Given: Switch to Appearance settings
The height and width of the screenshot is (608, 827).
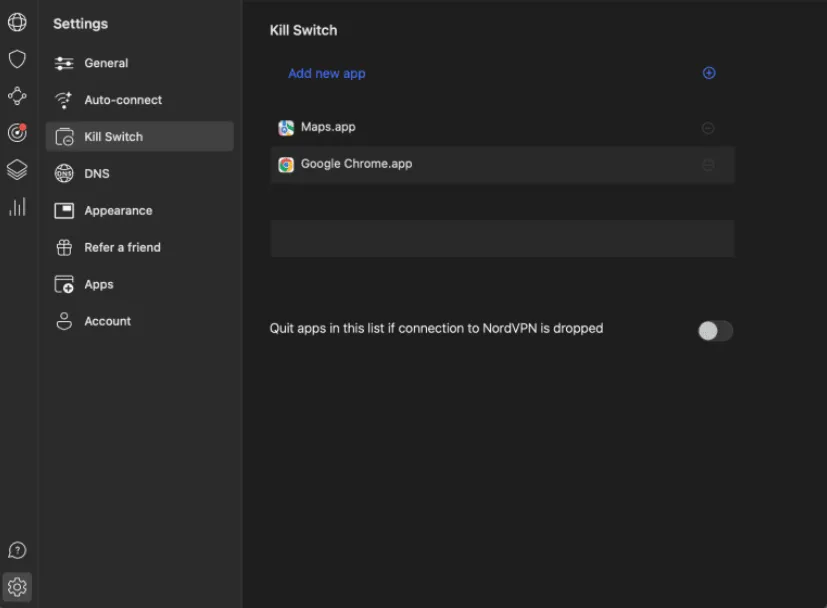Looking at the screenshot, I should point(118,211).
